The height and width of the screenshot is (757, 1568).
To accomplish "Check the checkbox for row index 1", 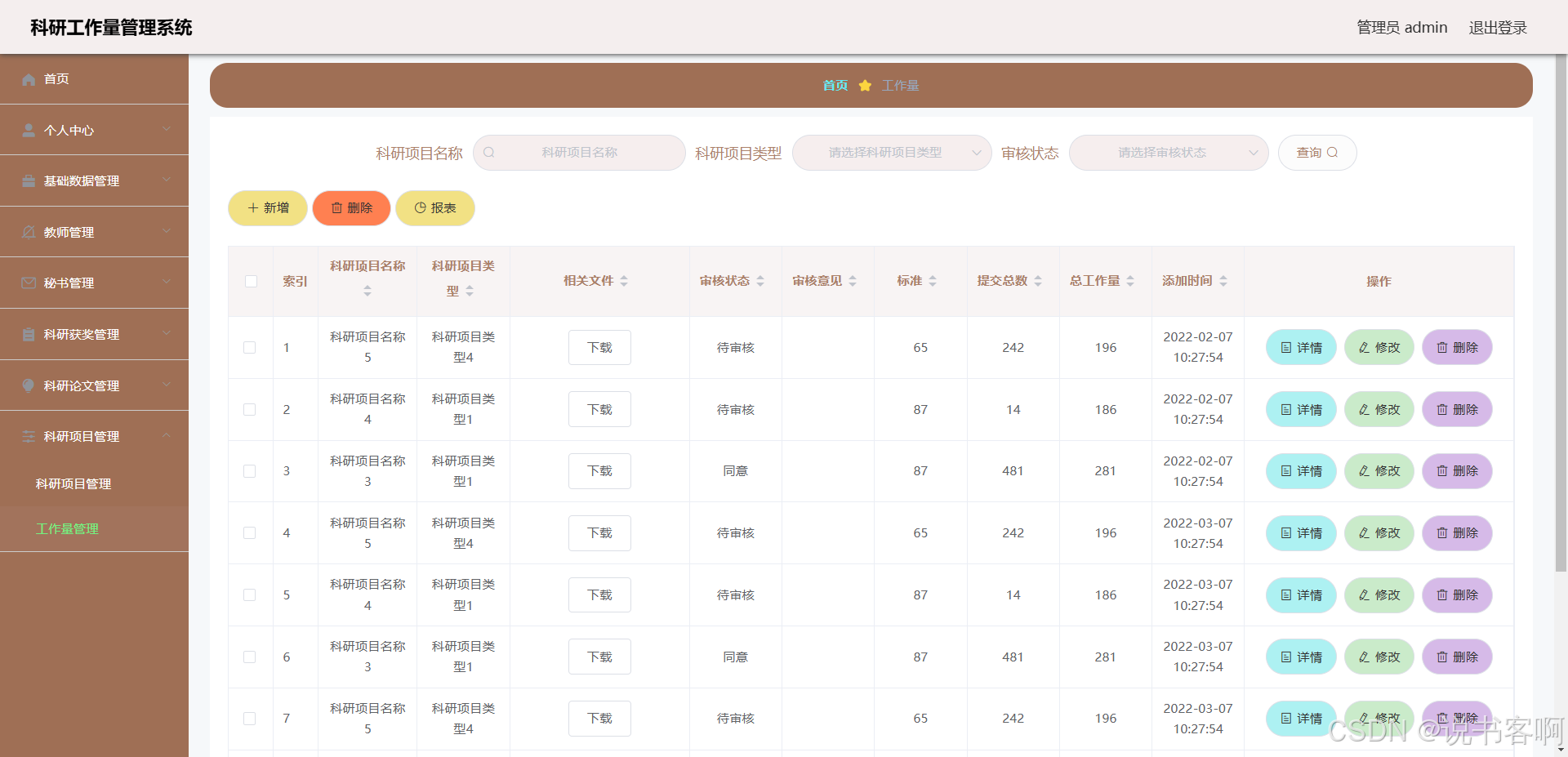I will 250,348.
